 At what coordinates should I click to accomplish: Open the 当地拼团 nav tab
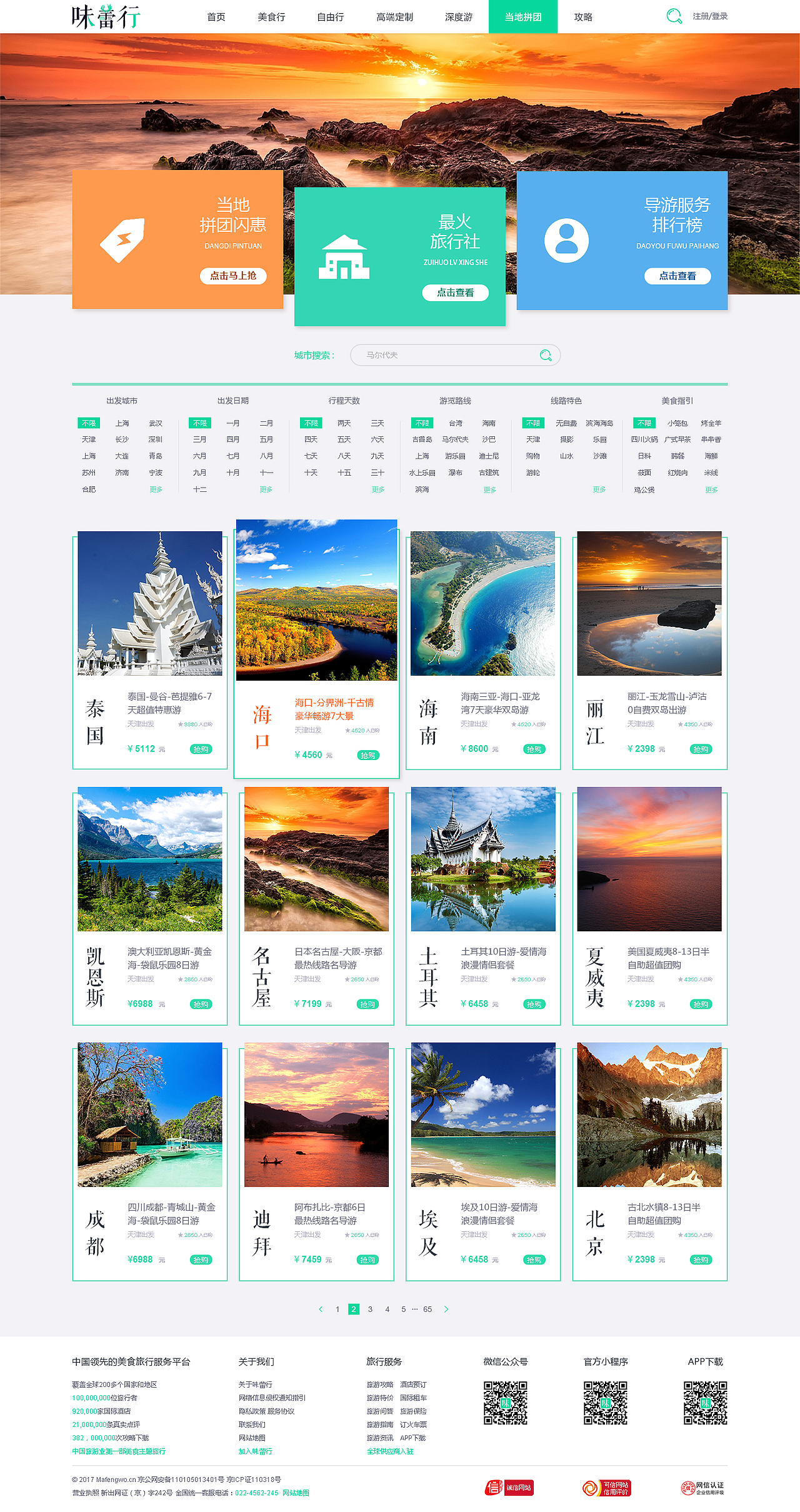click(523, 16)
